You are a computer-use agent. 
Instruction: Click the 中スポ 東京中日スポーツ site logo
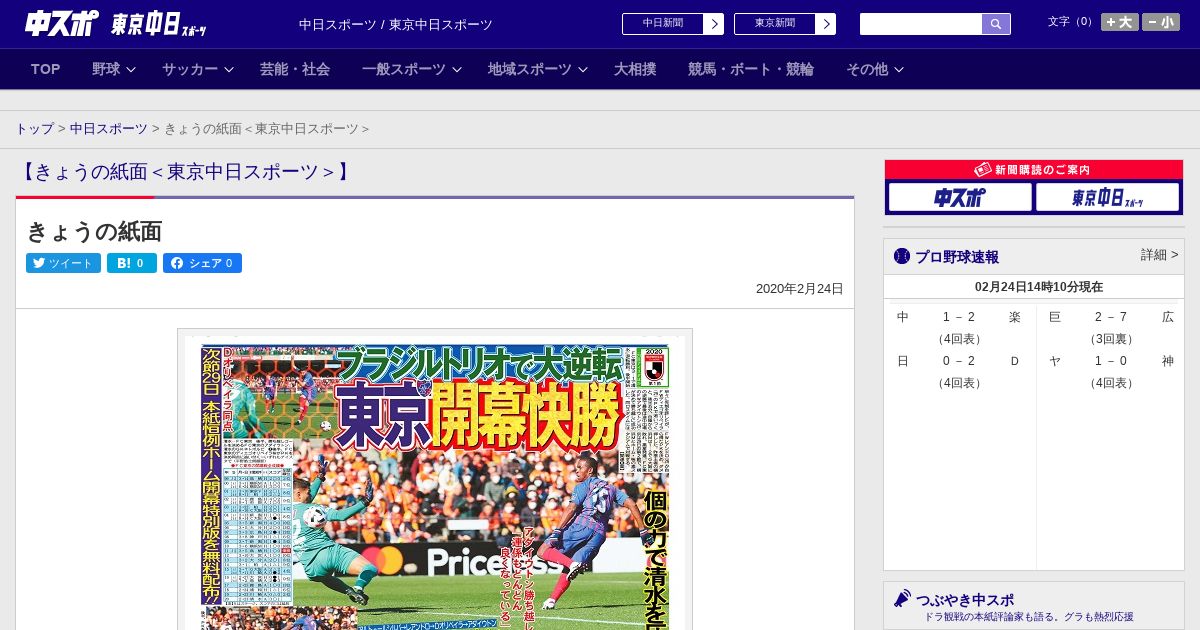click(116, 24)
